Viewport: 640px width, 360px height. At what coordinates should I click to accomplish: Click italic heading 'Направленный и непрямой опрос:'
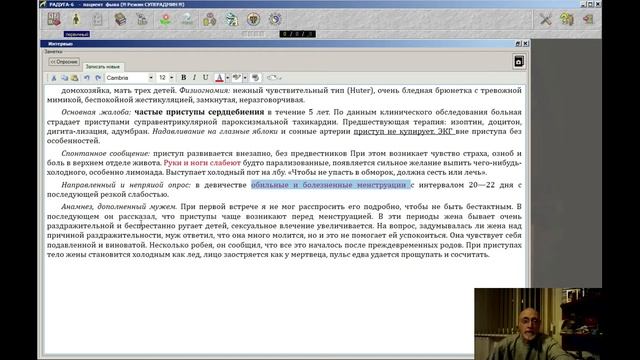click(x=126, y=185)
